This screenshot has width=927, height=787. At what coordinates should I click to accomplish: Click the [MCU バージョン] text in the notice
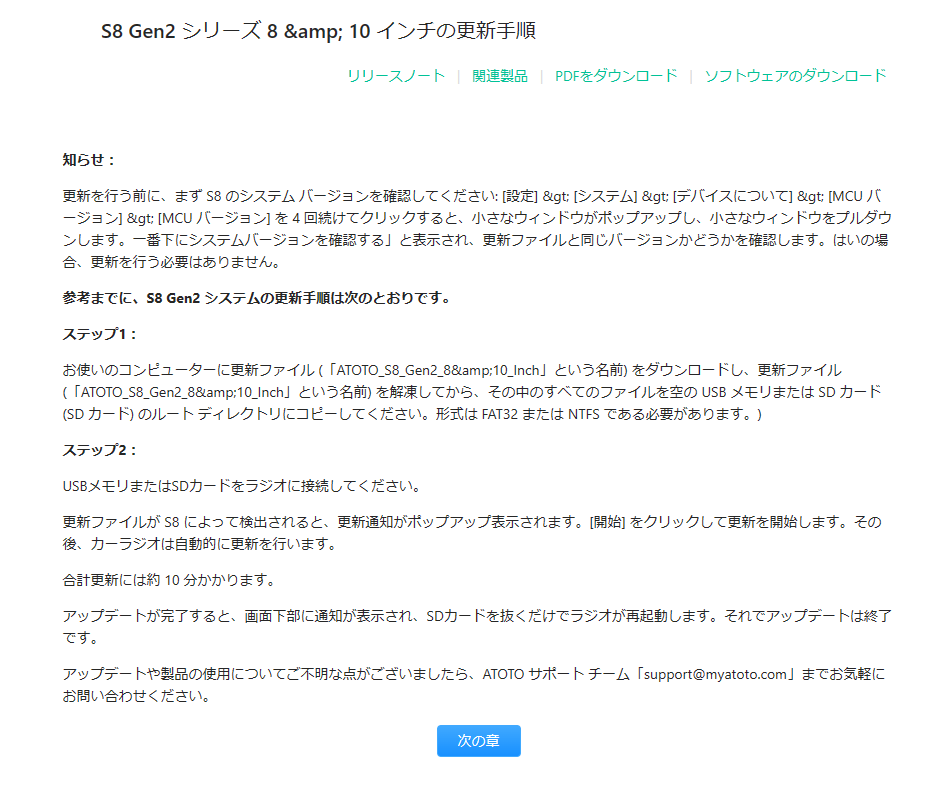click(213, 218)
